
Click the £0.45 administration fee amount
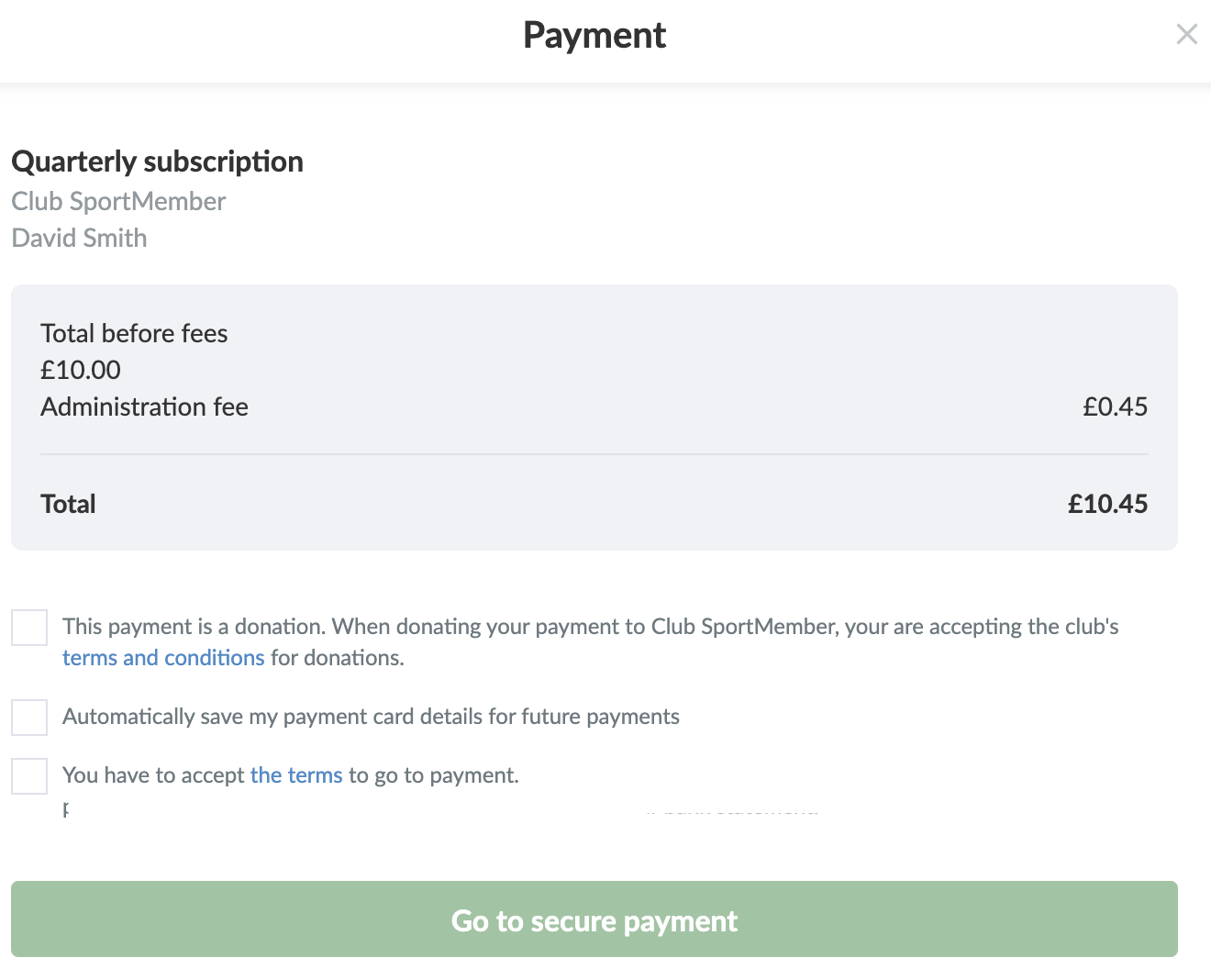(1115, 407)
